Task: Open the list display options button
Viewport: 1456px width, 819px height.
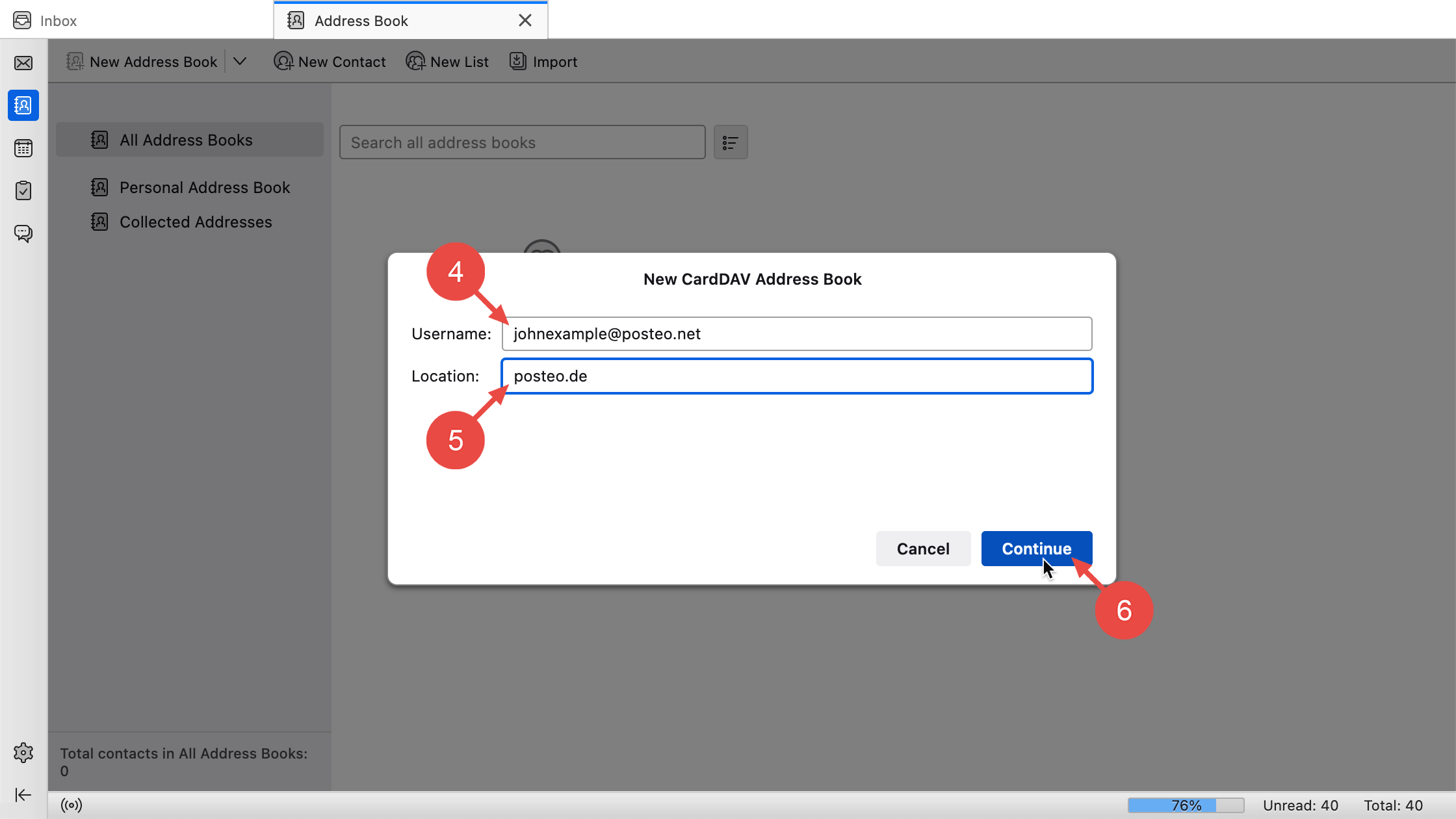Action: click(x=731, y=142)
